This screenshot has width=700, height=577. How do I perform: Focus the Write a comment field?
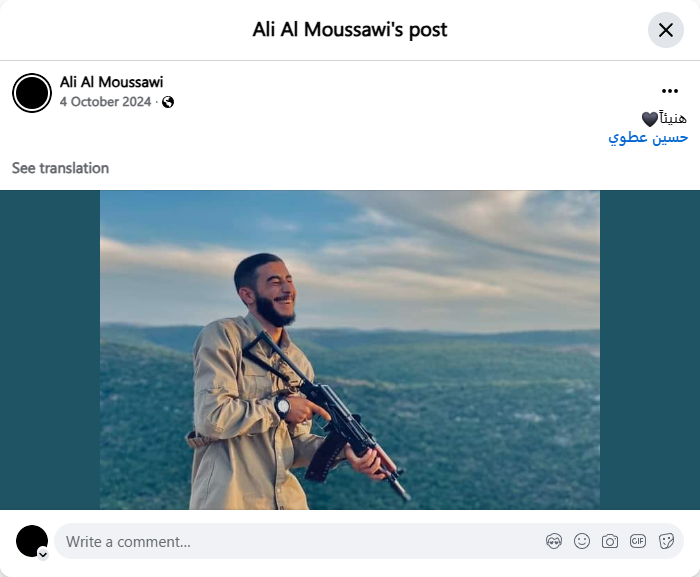pos(300,541)
